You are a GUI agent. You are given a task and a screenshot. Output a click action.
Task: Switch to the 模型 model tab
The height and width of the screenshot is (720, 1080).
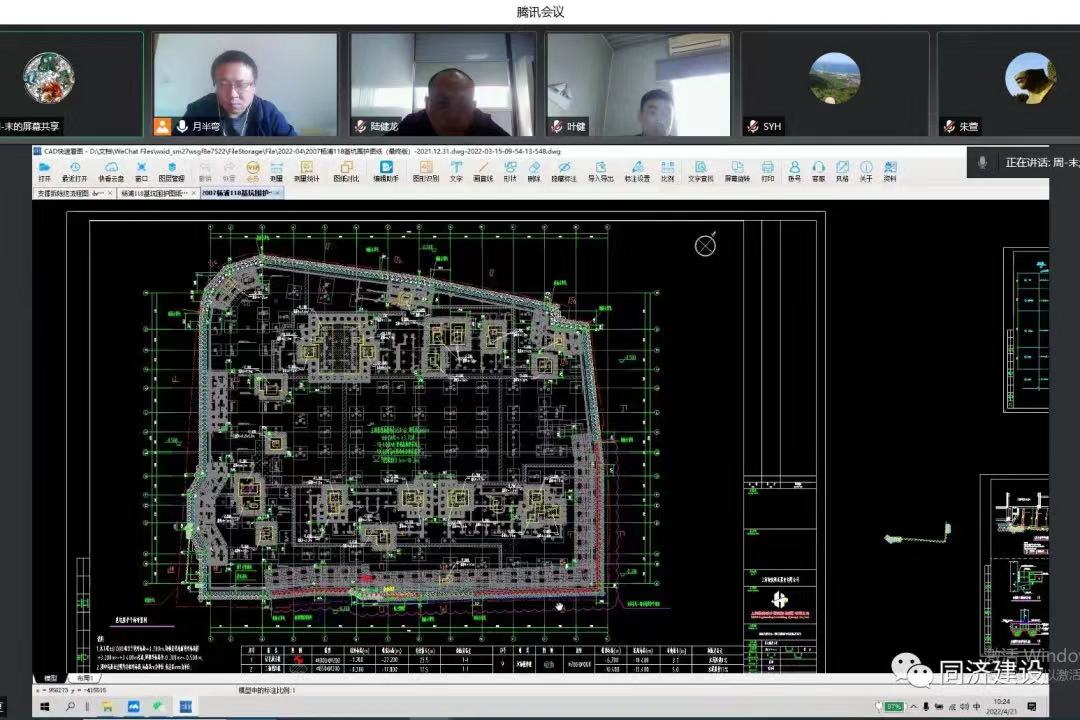point(51,677)
